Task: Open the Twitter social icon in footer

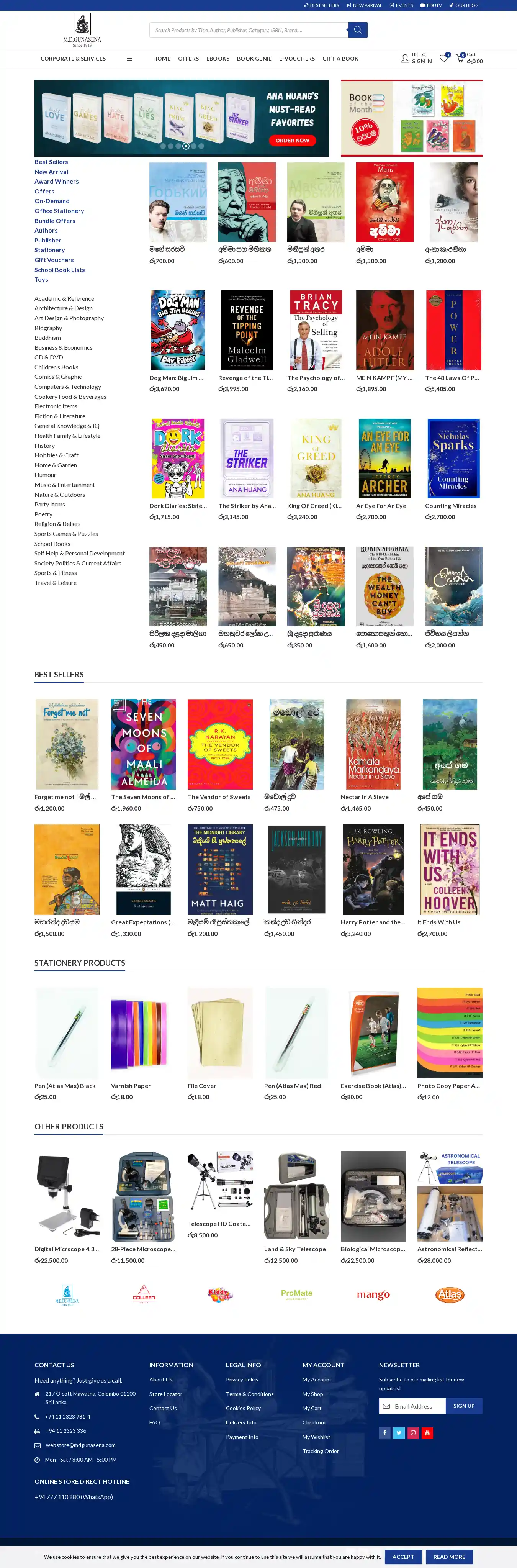Action: coord(399,1432)
